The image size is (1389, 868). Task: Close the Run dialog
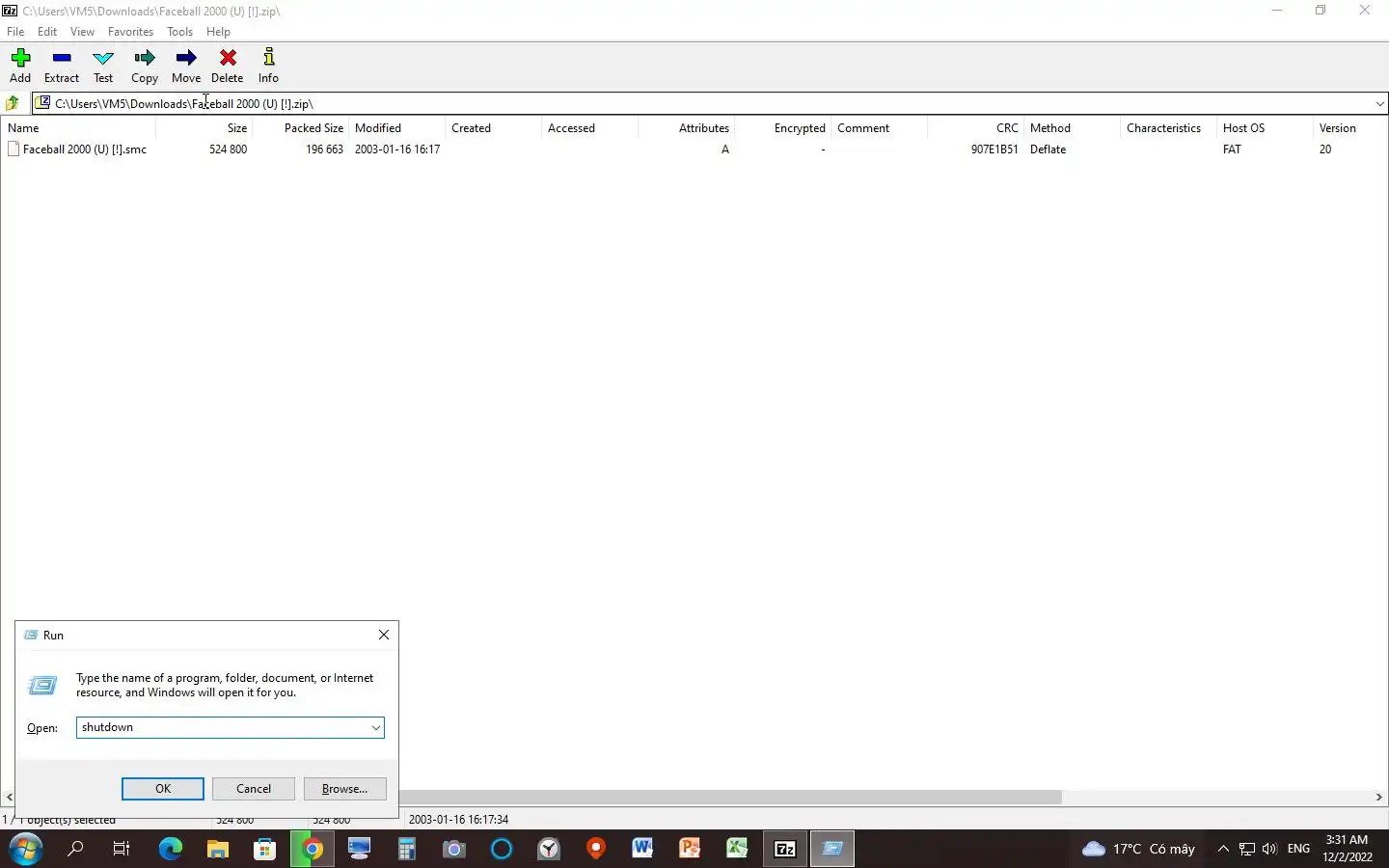(384, 635)
